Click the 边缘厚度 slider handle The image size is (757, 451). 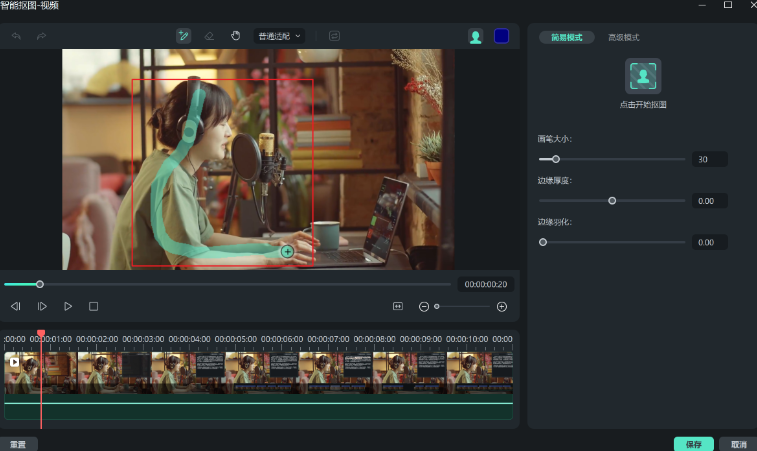[x=612, y=200]
